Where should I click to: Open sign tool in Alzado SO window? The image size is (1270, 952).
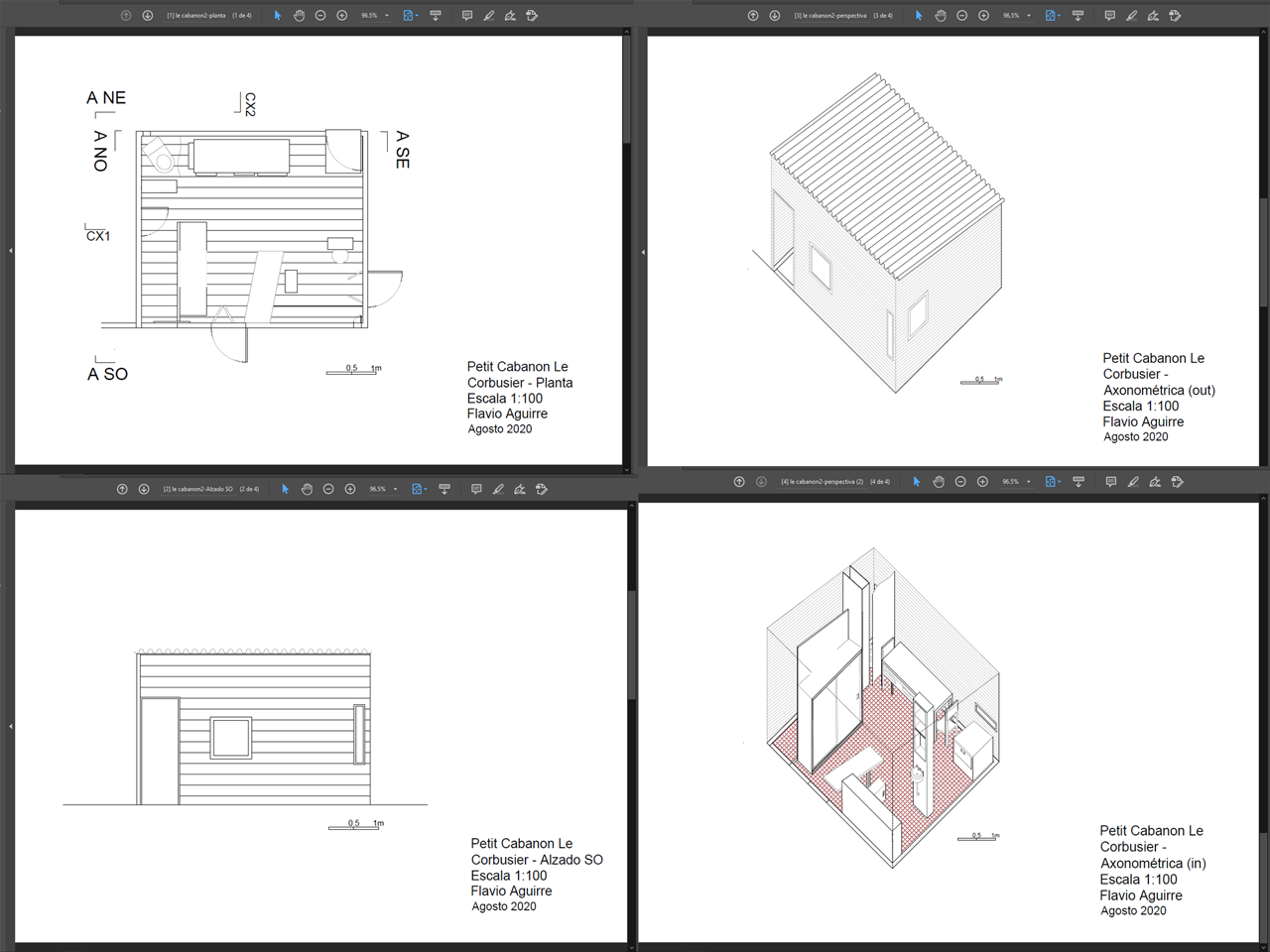tap(520, 489)
